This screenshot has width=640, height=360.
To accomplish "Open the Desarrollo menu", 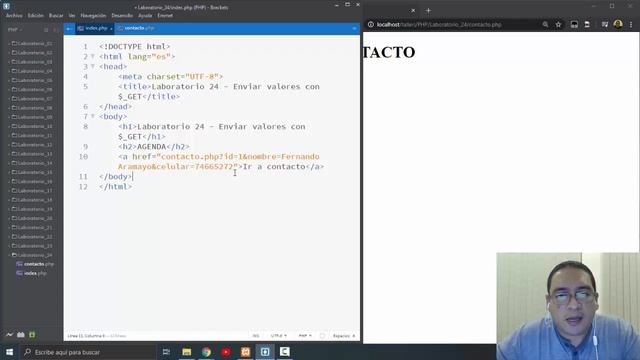I will click(x=122, y=16).
